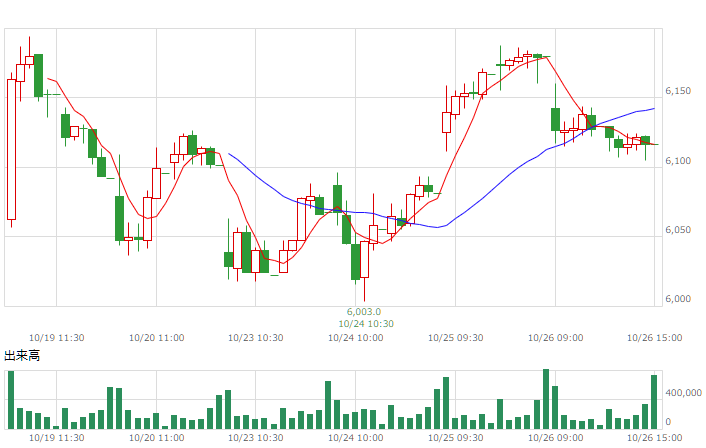The width and height of the screenshot is (706, 448).
Task: Click 10/26 09:00 label under volume chart
Action: pos(556,438)
